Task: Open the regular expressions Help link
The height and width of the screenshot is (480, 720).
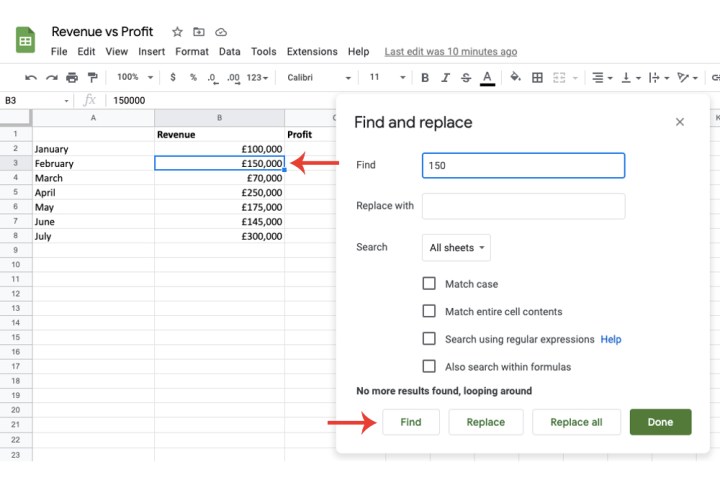Action: (611, 339)
